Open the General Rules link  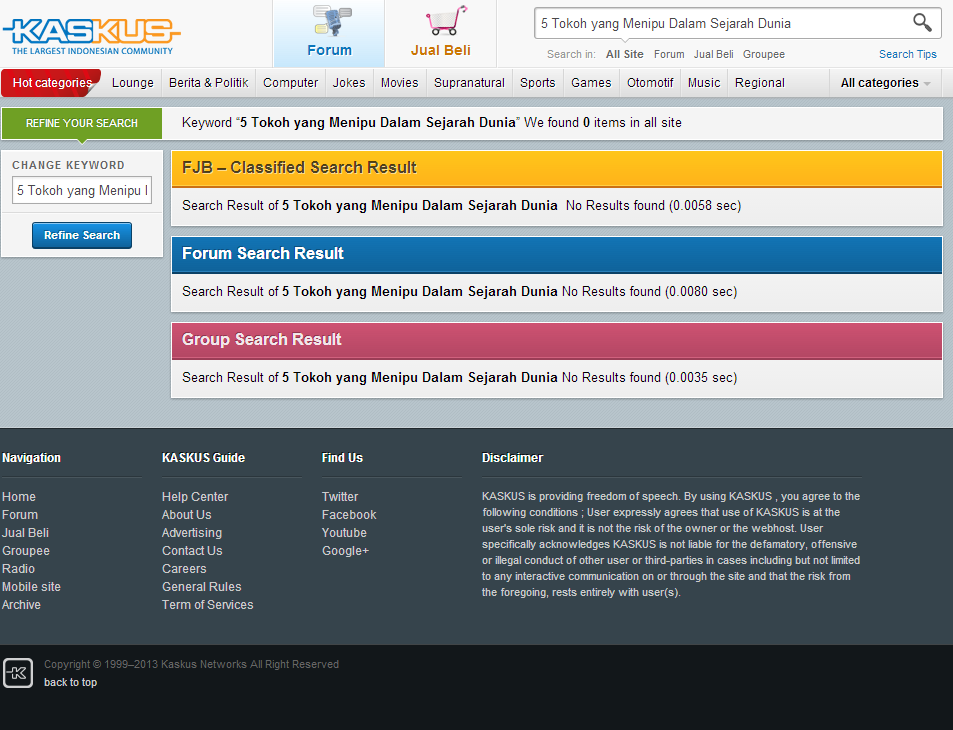pyautogui.click(x=202, y=587)
